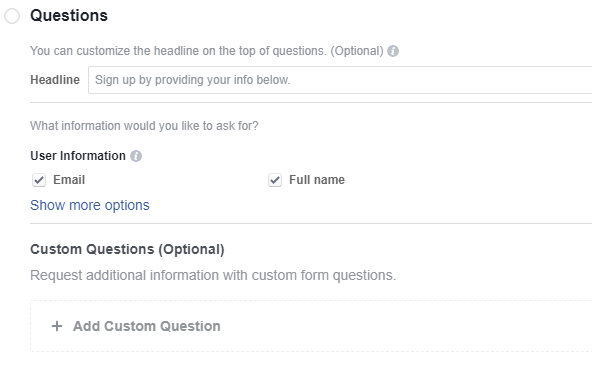Click the User Information info icon

(x=136, y=156)
